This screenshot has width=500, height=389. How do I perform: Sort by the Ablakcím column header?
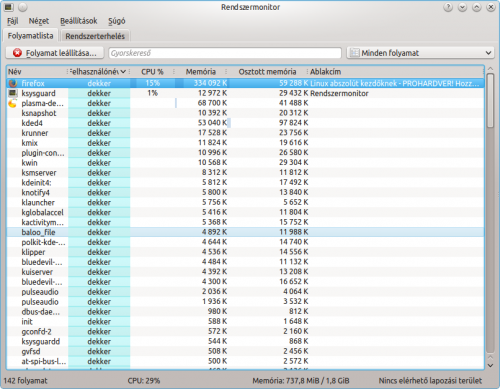396,72
